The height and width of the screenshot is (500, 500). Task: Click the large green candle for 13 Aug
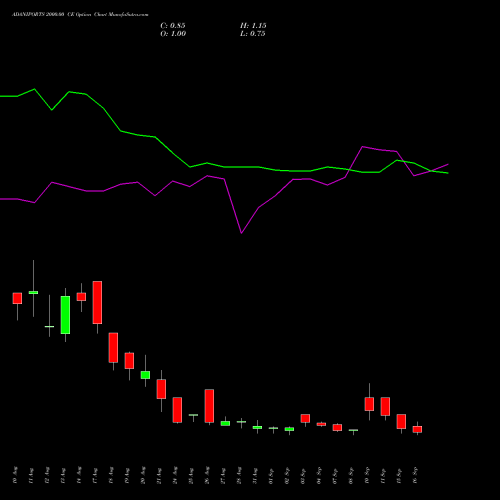[65, 315]
